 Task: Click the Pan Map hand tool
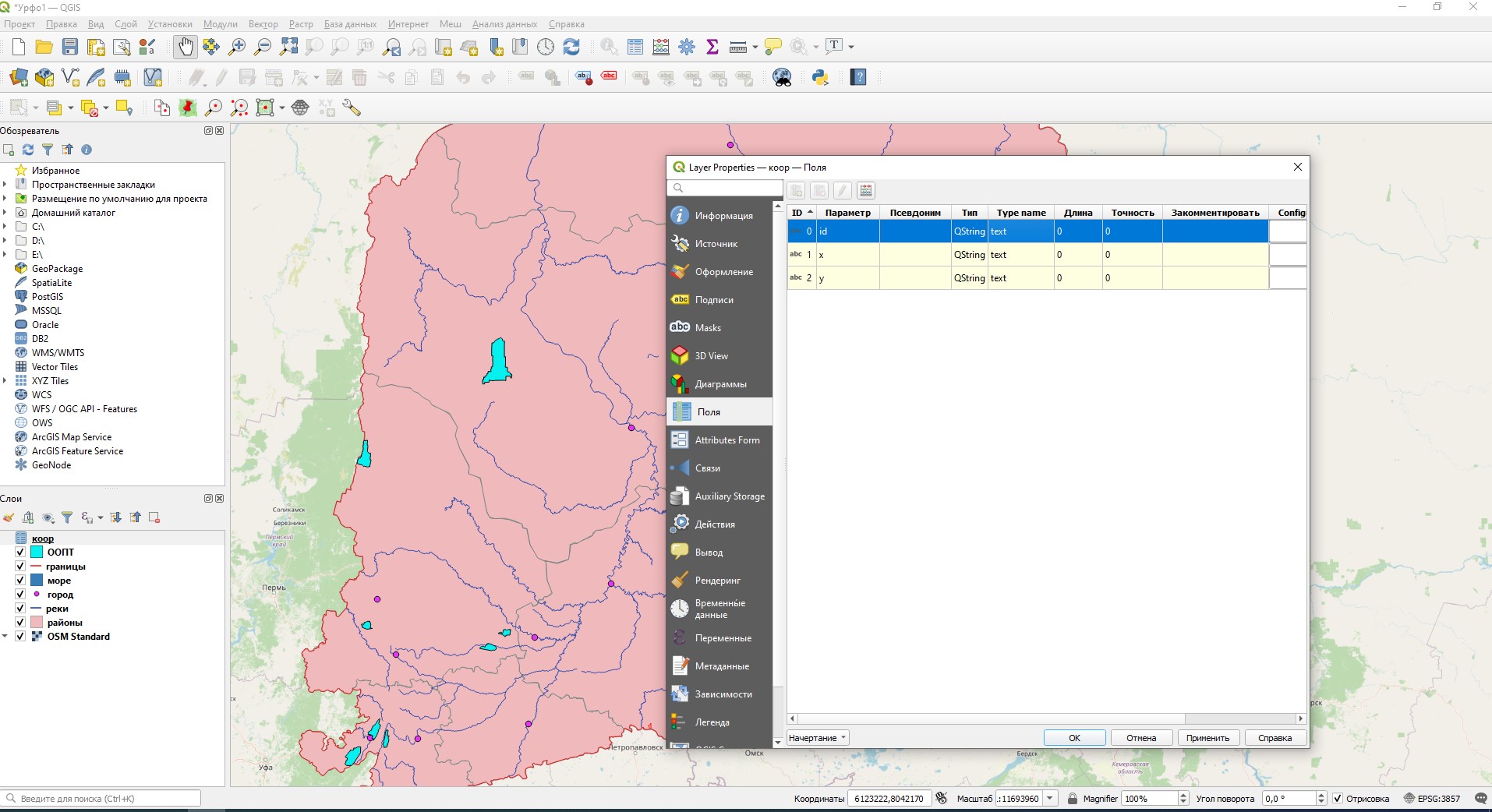185,47
